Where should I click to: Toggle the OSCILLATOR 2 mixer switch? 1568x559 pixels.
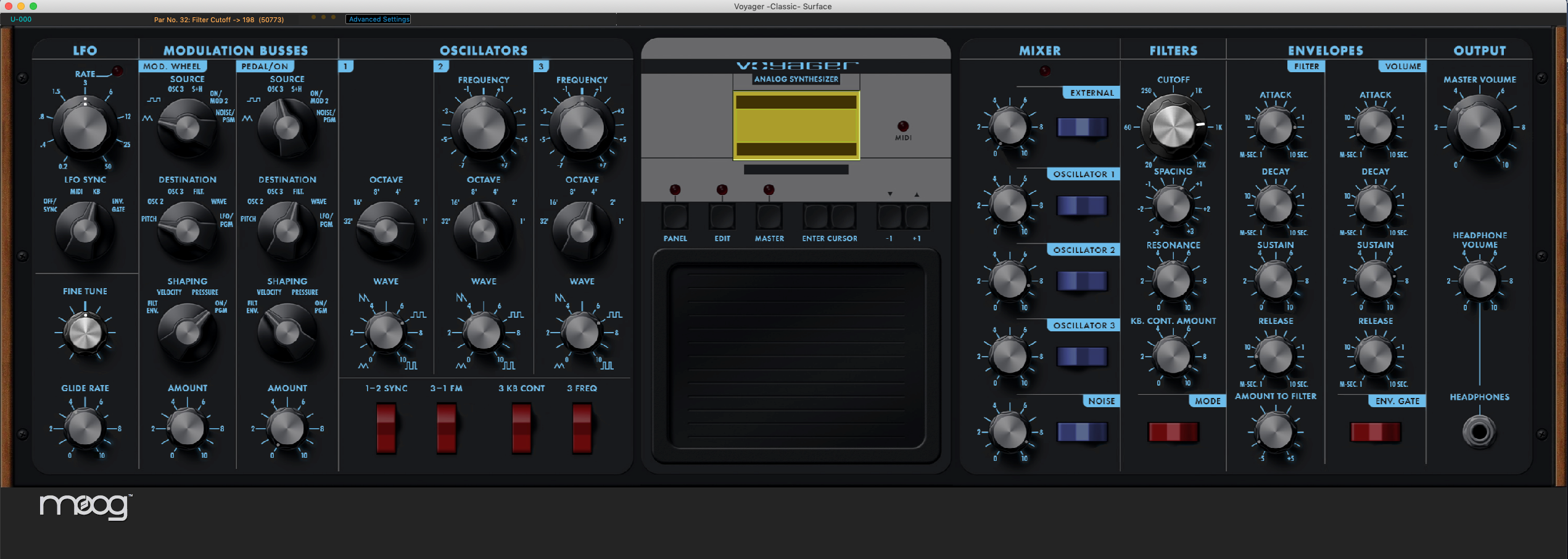(x=1083, y=281)
